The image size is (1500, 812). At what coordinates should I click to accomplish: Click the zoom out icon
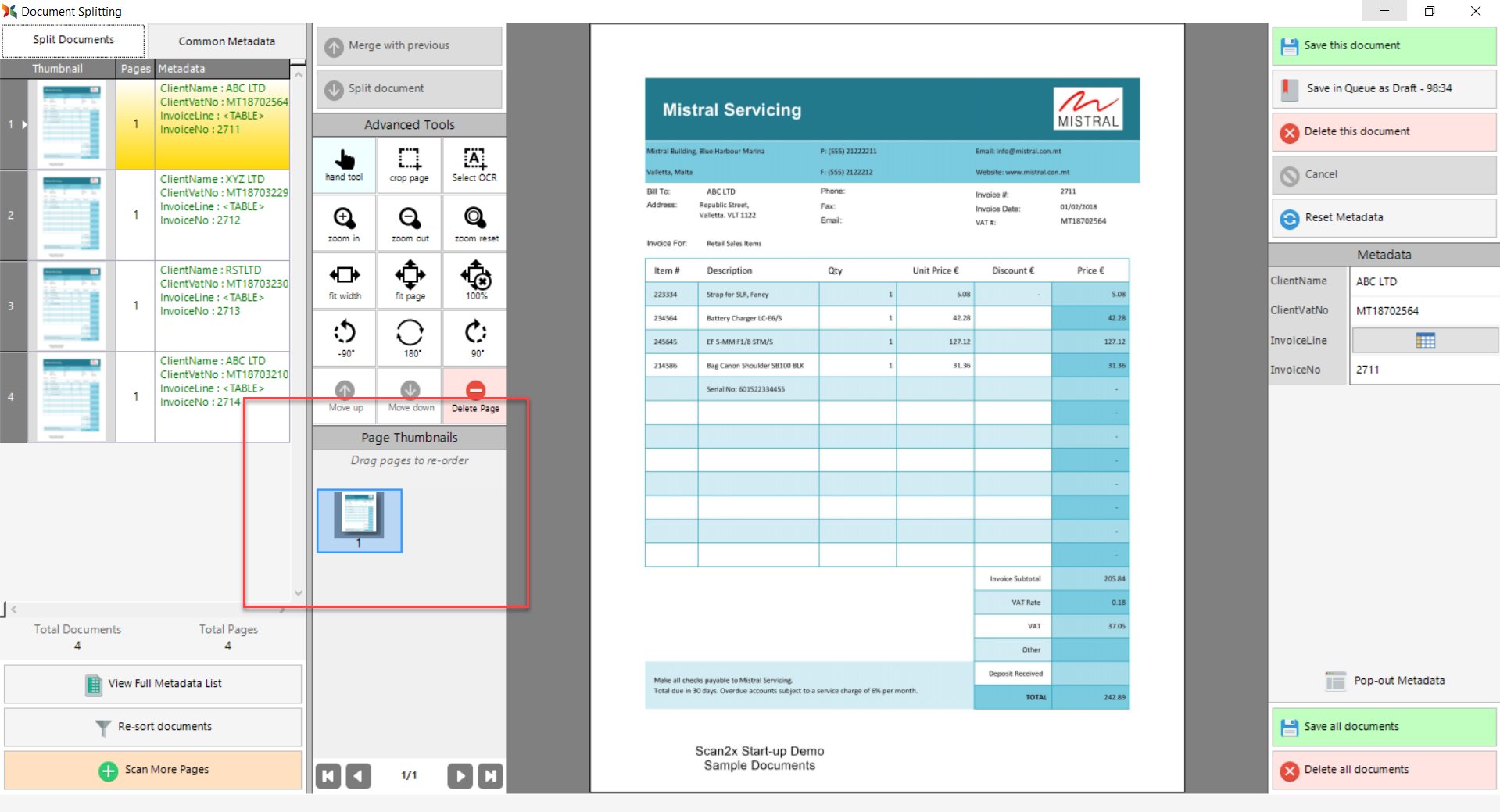coord(410,224)
